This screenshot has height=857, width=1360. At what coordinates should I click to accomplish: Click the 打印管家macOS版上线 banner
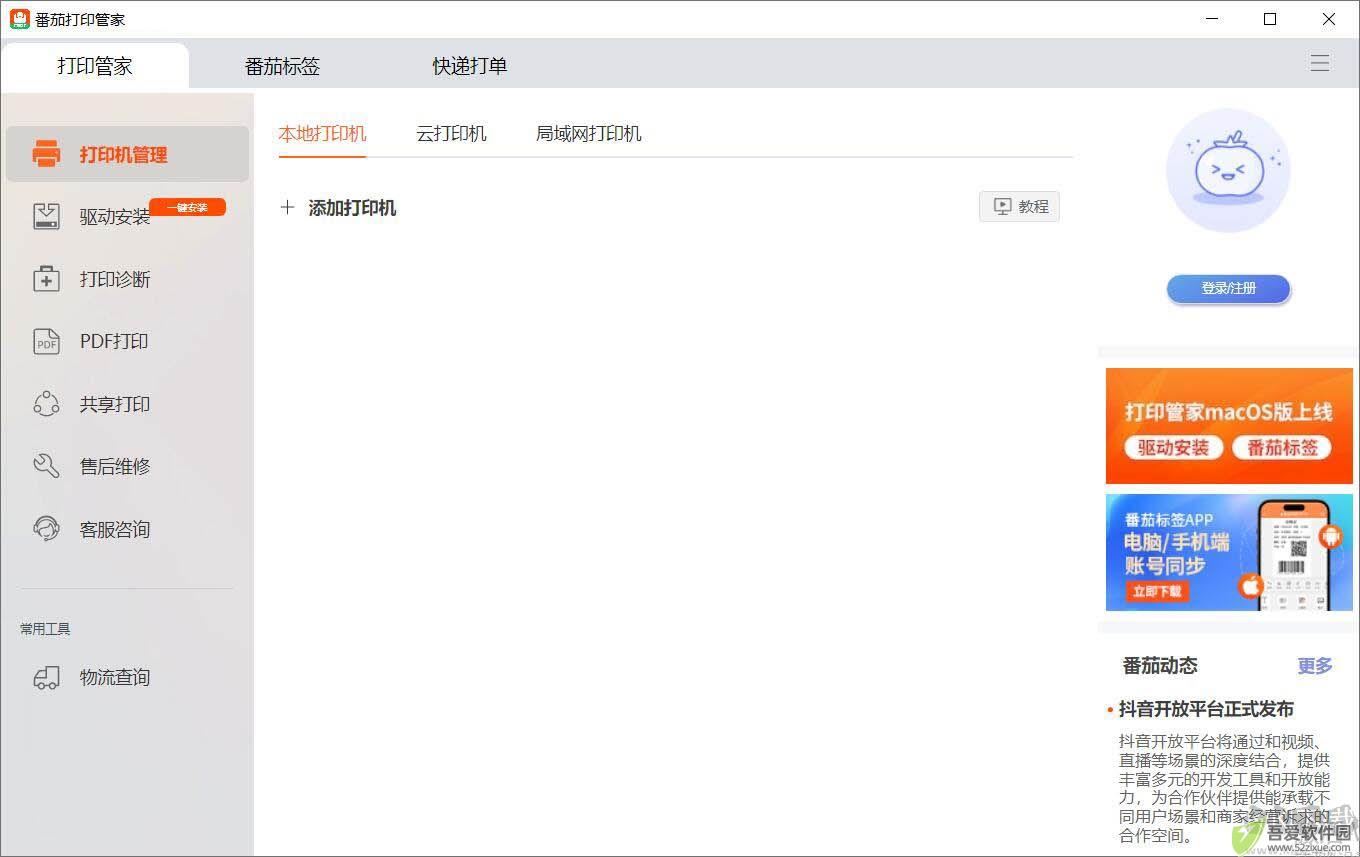point(1229,426)
